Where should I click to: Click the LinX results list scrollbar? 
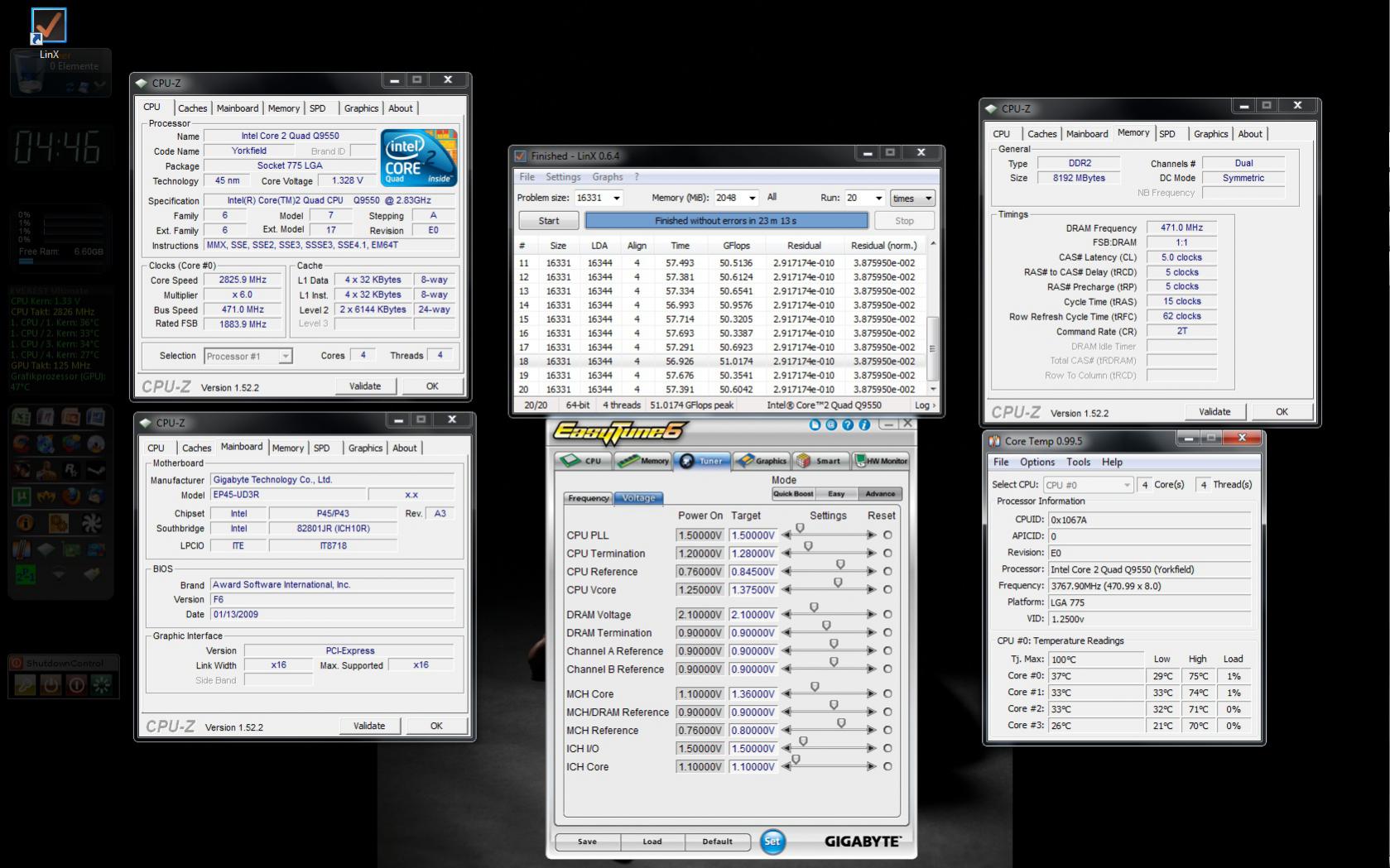933,316
